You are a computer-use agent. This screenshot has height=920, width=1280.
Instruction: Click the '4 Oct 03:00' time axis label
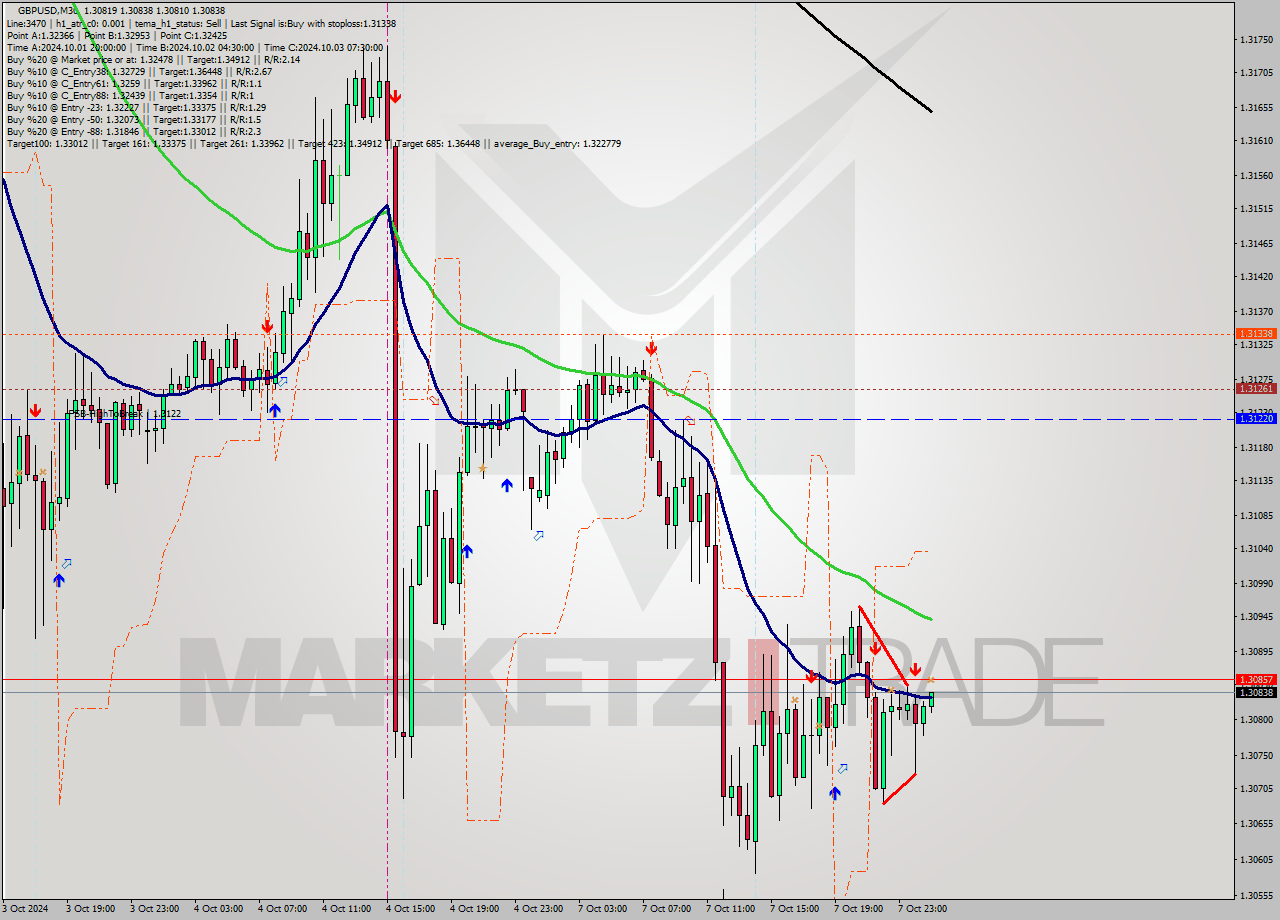tap(218, 909)
